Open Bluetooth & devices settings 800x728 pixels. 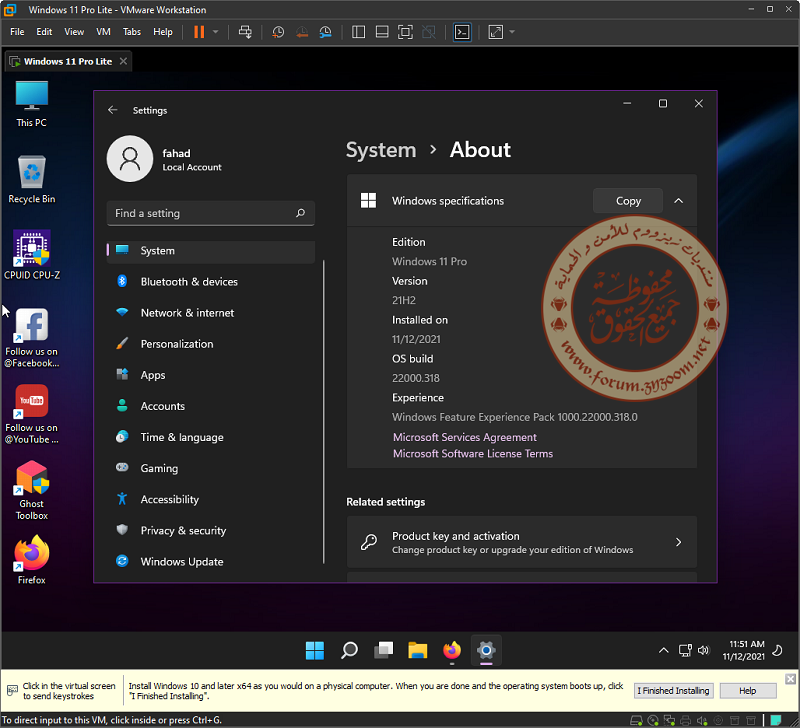pos(210,282)
